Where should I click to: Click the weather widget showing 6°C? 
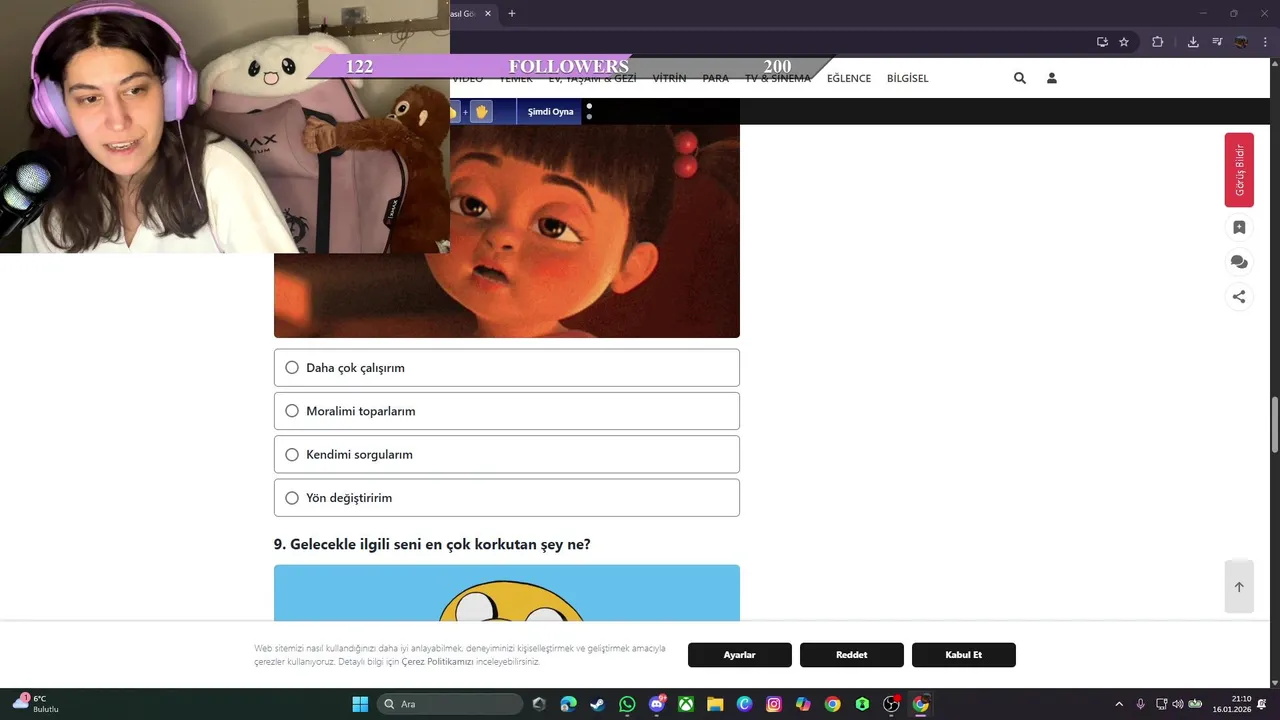pyautogui.click(x=37, y=704)
